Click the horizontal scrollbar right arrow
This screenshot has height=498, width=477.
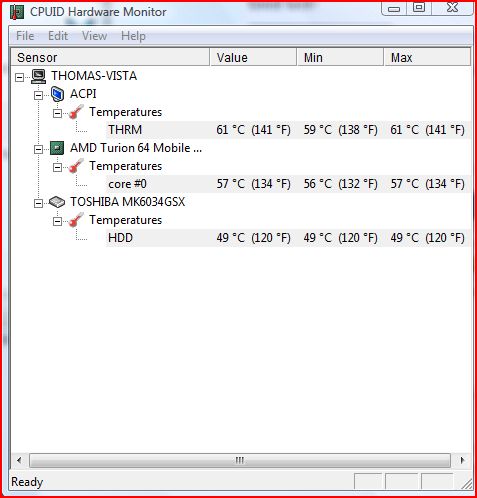tap(462, 460)
